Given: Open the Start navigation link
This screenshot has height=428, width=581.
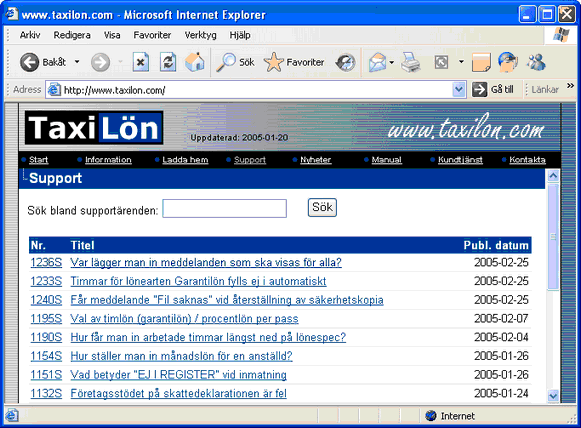Looking at the screenshot, I should click(x=39, y=160).
